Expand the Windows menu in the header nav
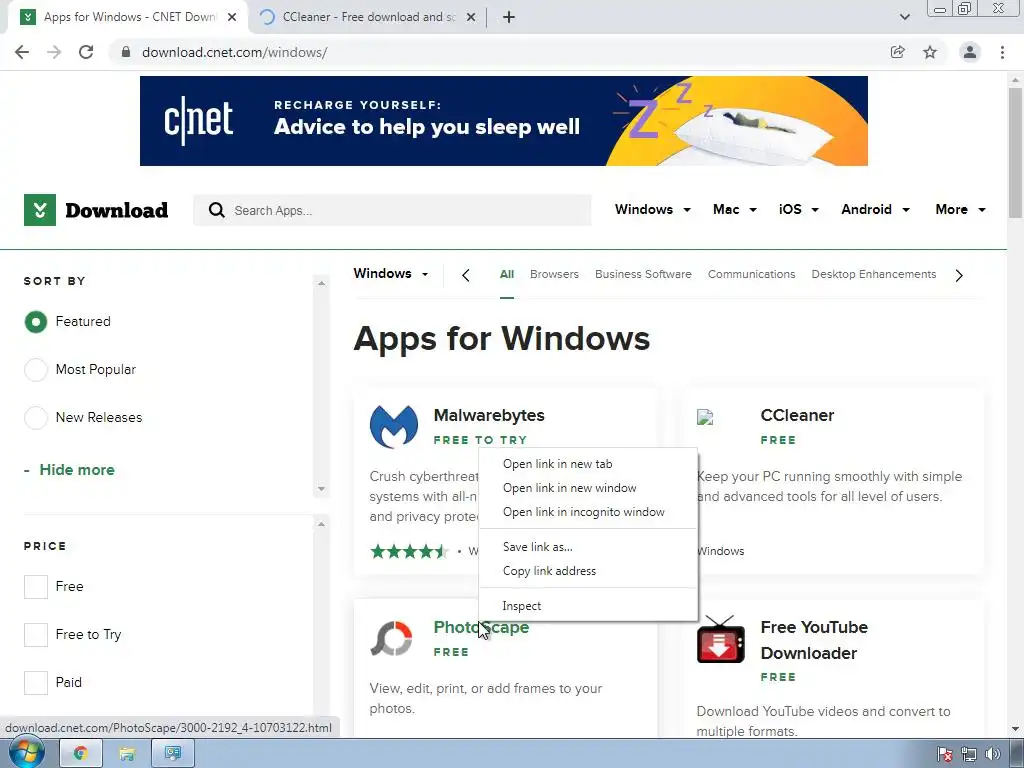 pos(652,210)
